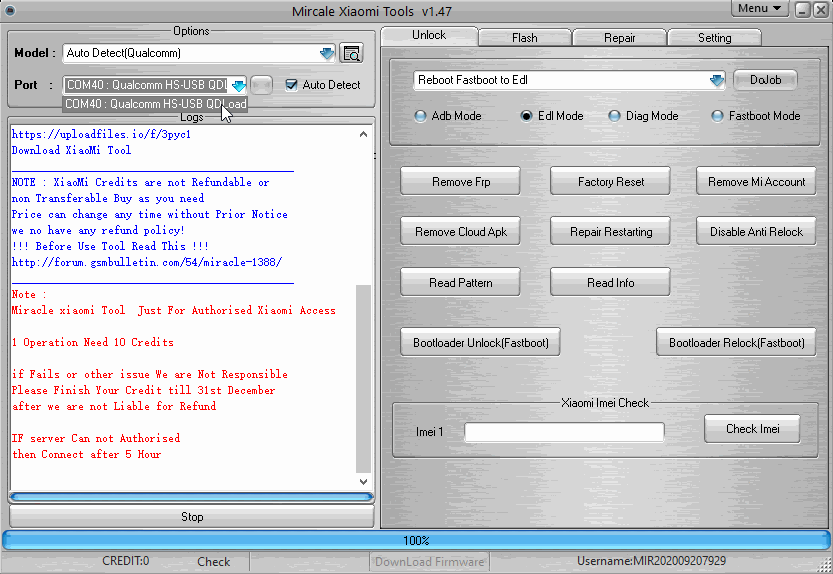This screenshot has width=833, height=574.
Task: Click the Stop button under logs
Action: point(192,517)
